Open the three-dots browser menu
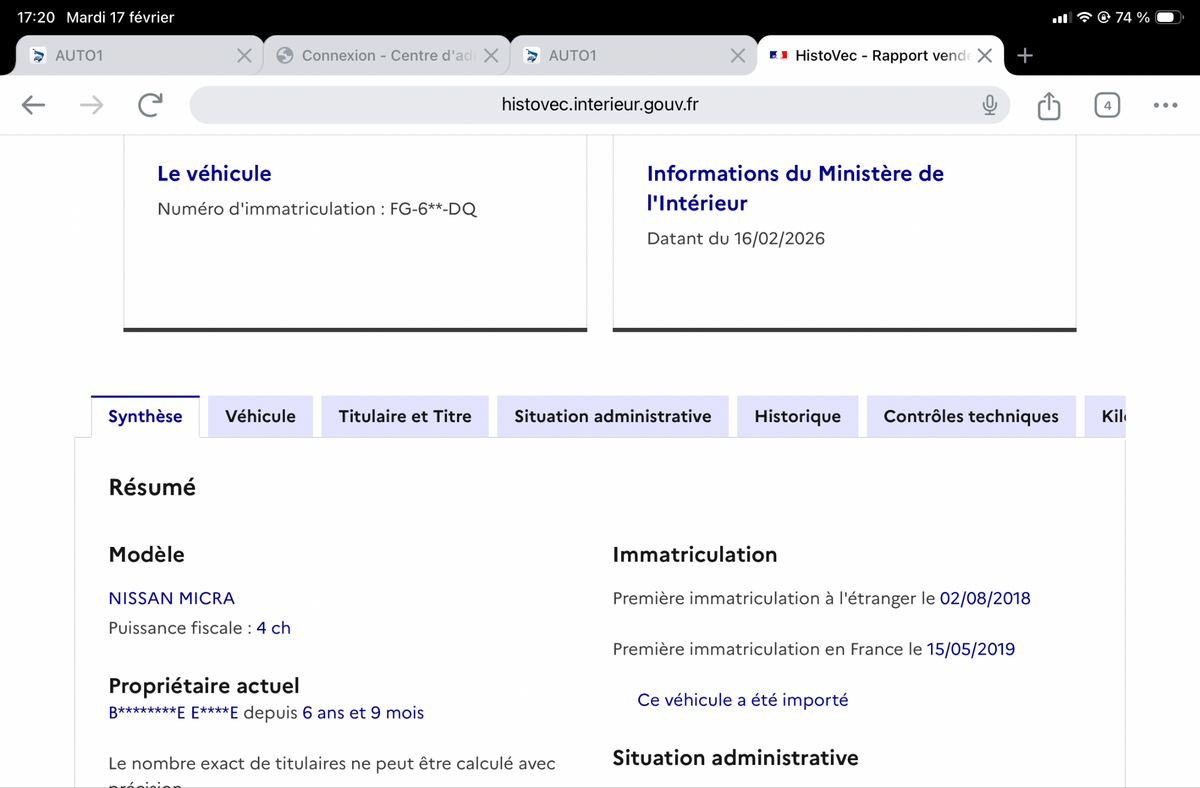1200x788 pixels. click(1165, 105)
